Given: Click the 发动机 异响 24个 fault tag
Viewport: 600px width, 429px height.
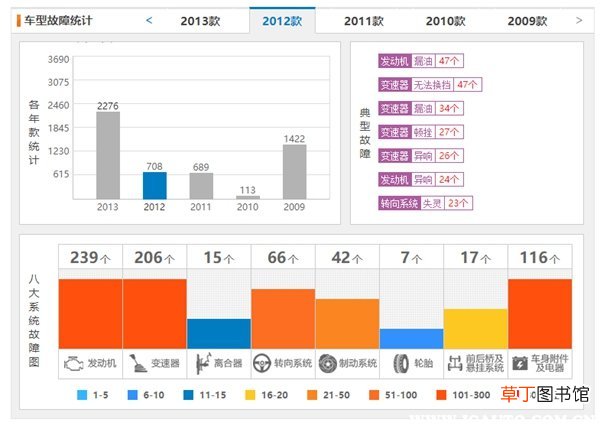Looking at the screenshot, I should [421, 179].
